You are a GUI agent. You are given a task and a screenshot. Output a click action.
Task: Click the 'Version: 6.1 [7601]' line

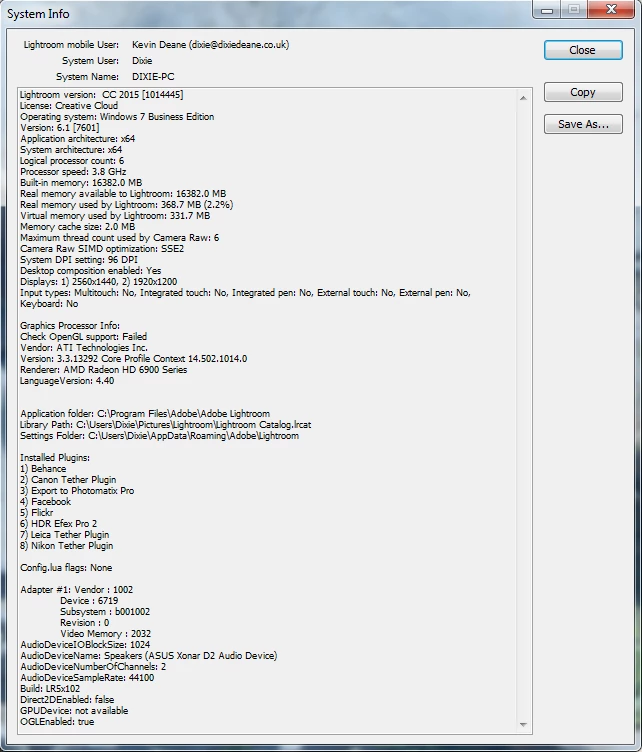(60, 128)
